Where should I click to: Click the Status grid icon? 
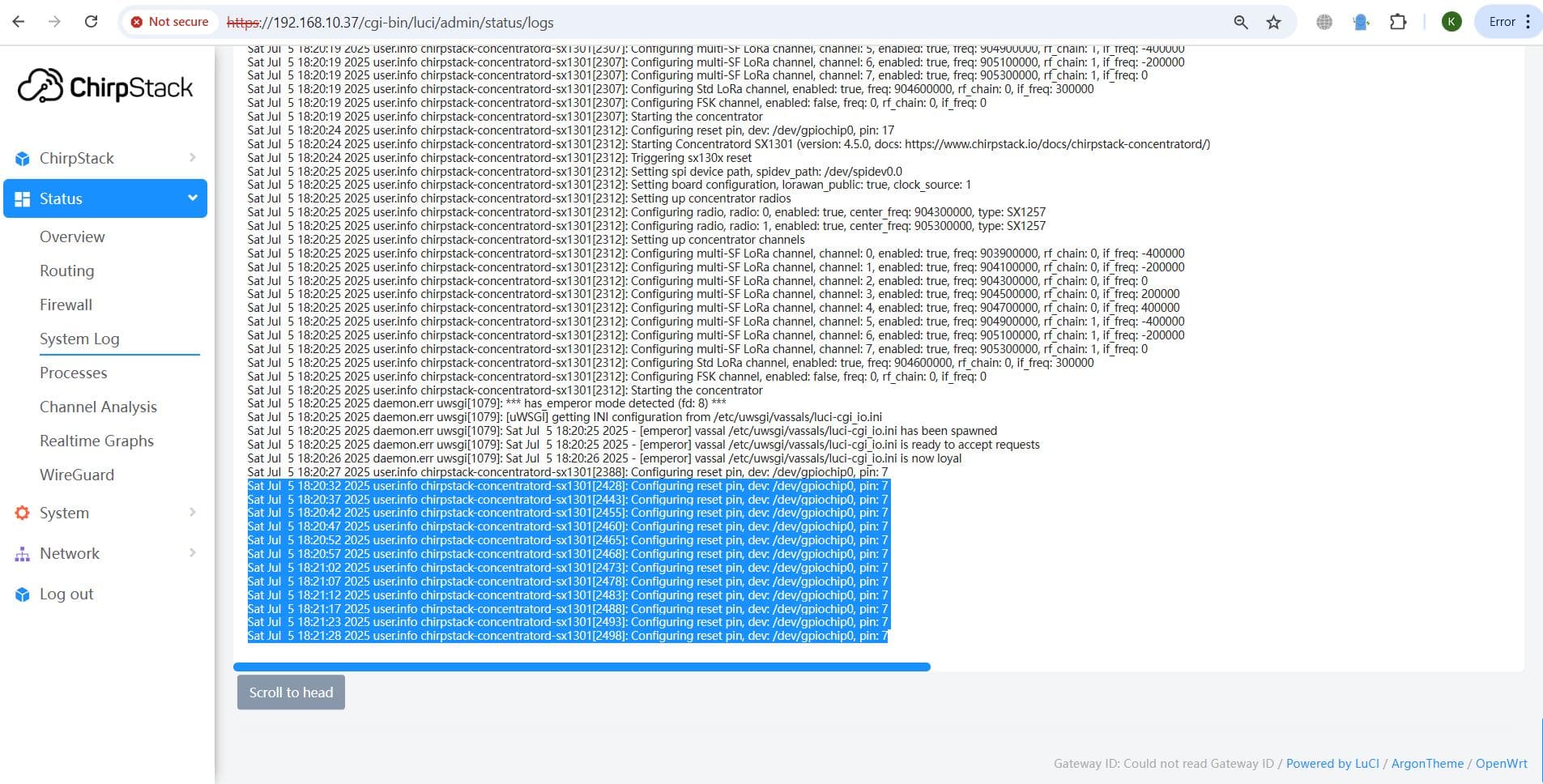click(23, 199)
